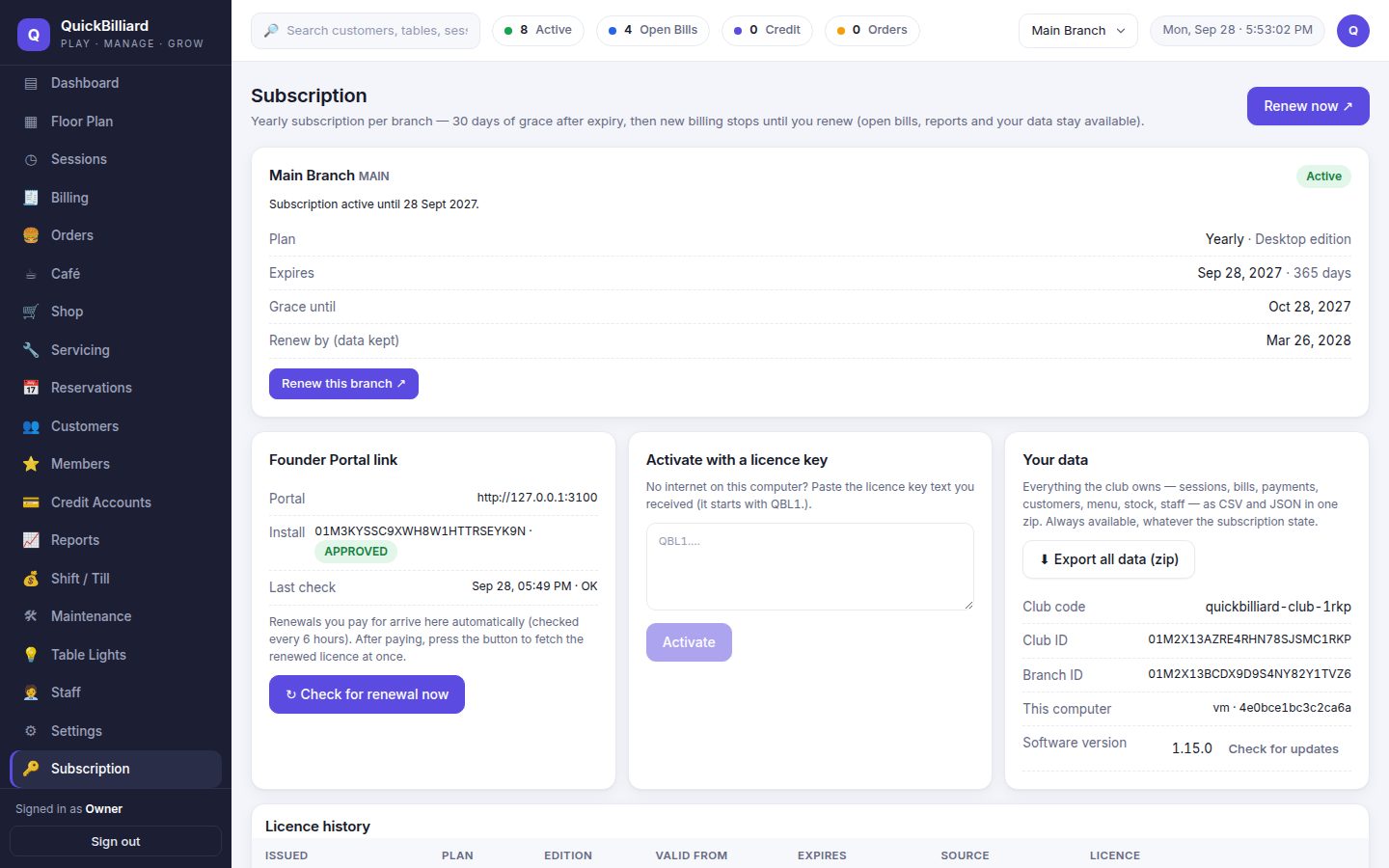The image size is (1389, 868).
Task: Click the Credit Accounts card icon
Action: tap(31, 502)
